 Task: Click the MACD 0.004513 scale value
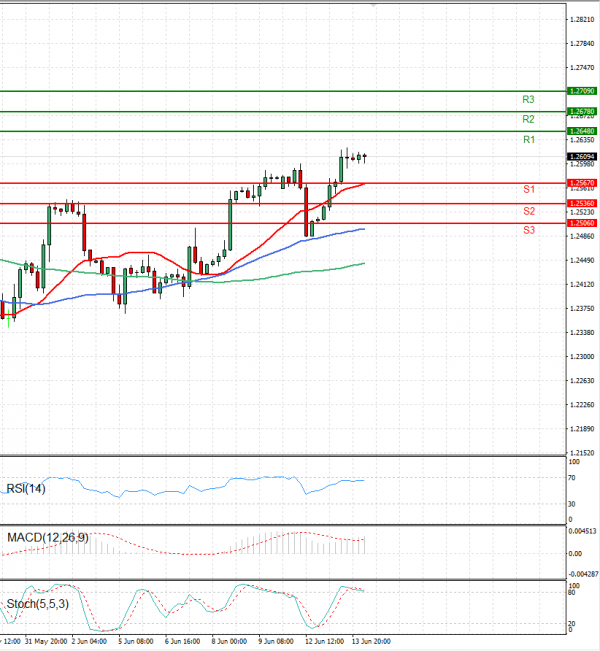coord(583,531)
